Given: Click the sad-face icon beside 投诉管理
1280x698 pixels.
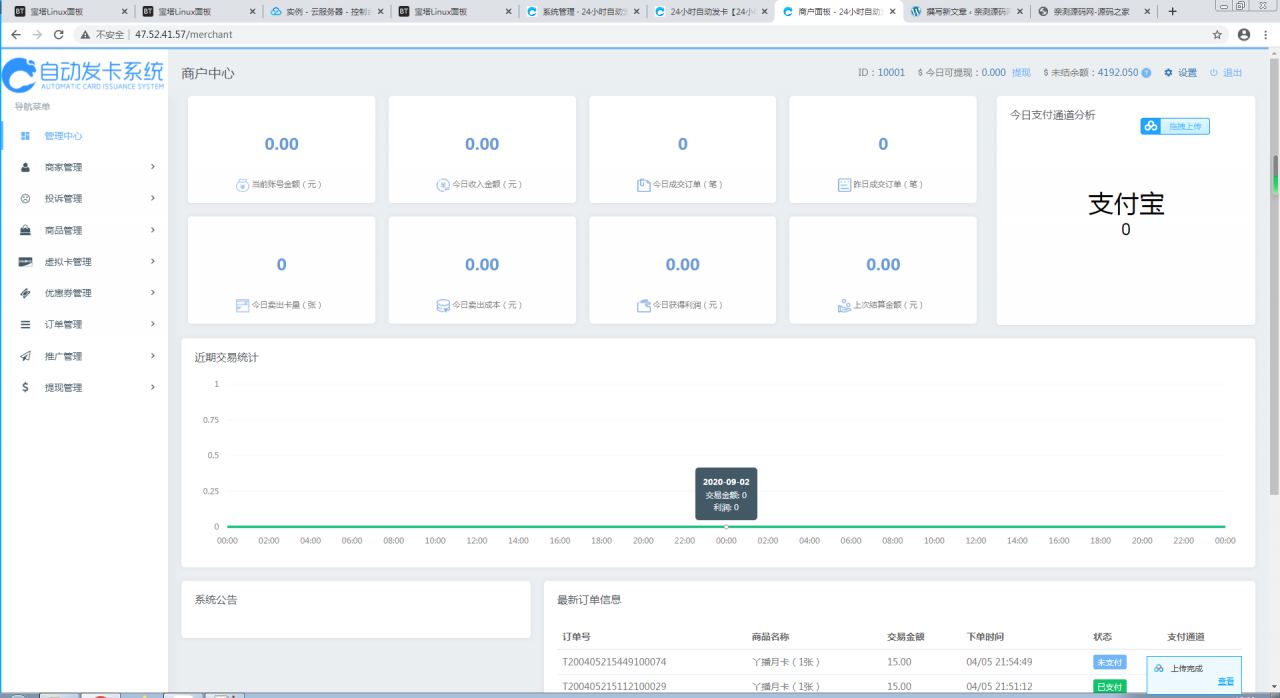Looking at the screenshot, I should [x=25, y=198].
